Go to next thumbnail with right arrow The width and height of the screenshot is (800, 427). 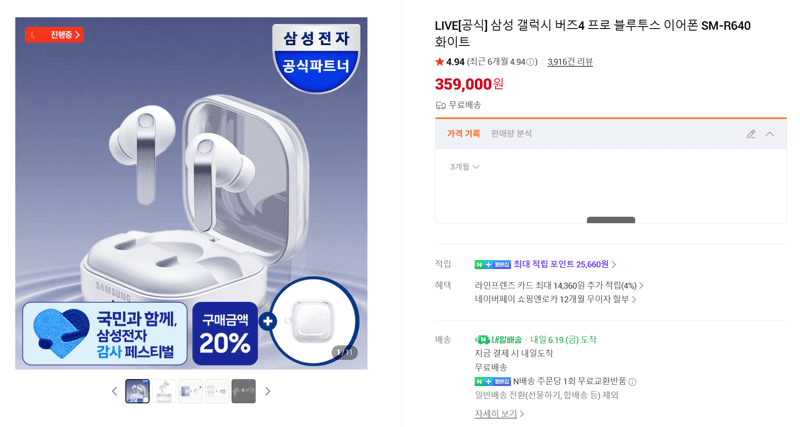click(267, 391)
